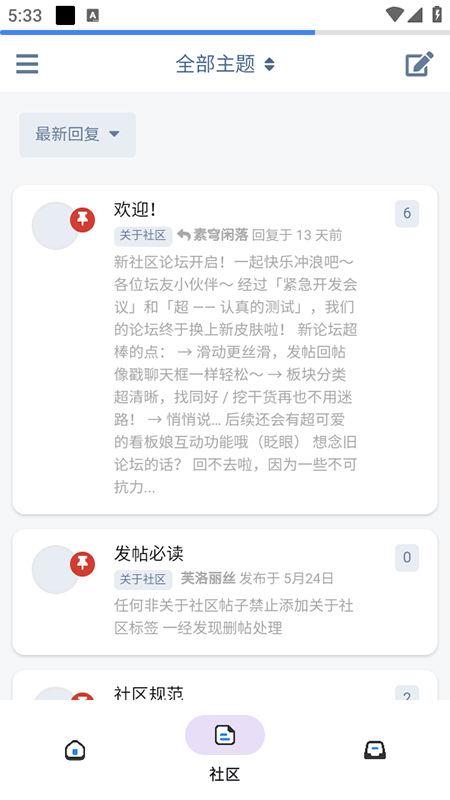Open the home tab icon in bottom bar
Screen dimensions: 450x800
[75, 750]
